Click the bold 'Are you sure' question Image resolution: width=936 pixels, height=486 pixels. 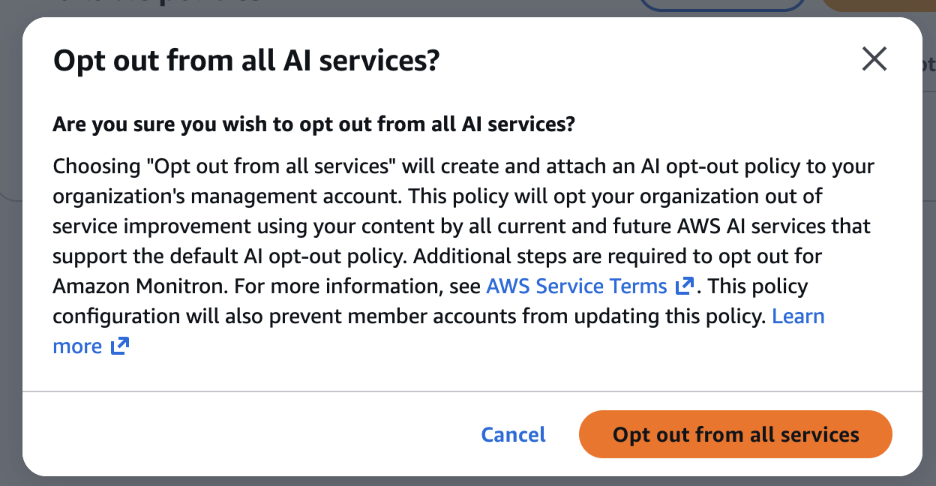(x=314, y=125)
